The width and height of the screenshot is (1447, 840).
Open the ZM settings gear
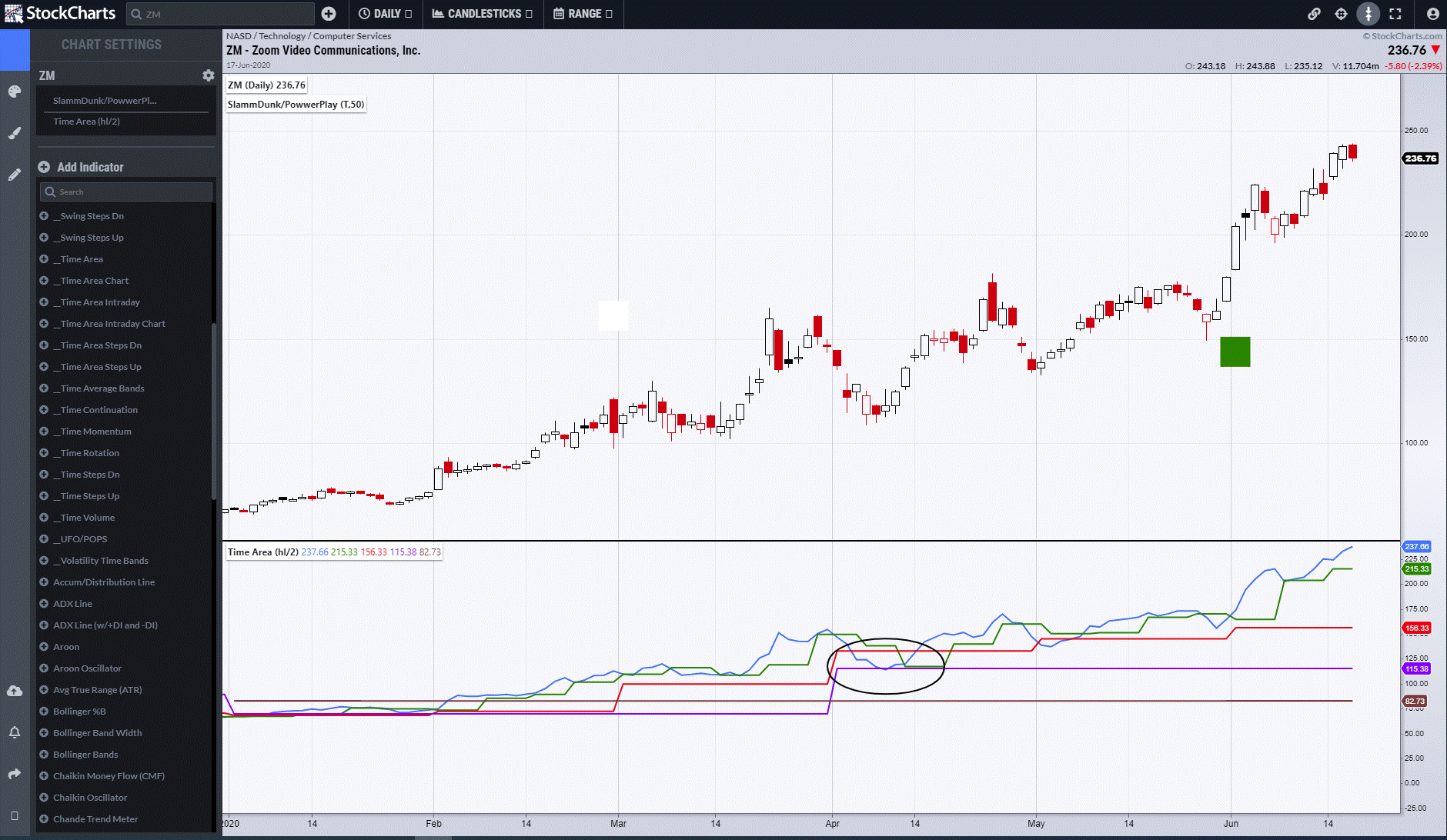point(208,75)
